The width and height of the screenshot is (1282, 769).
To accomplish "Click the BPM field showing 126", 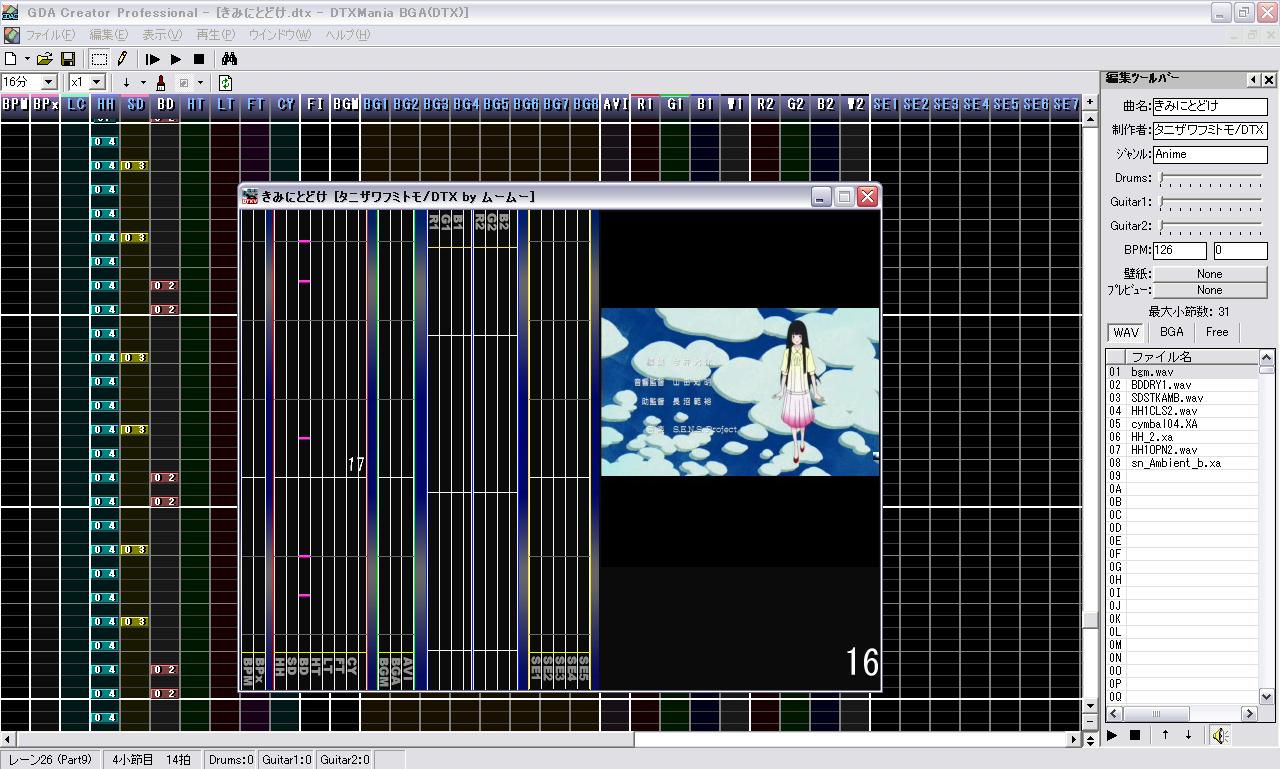I will click(x=1180, y=251).
